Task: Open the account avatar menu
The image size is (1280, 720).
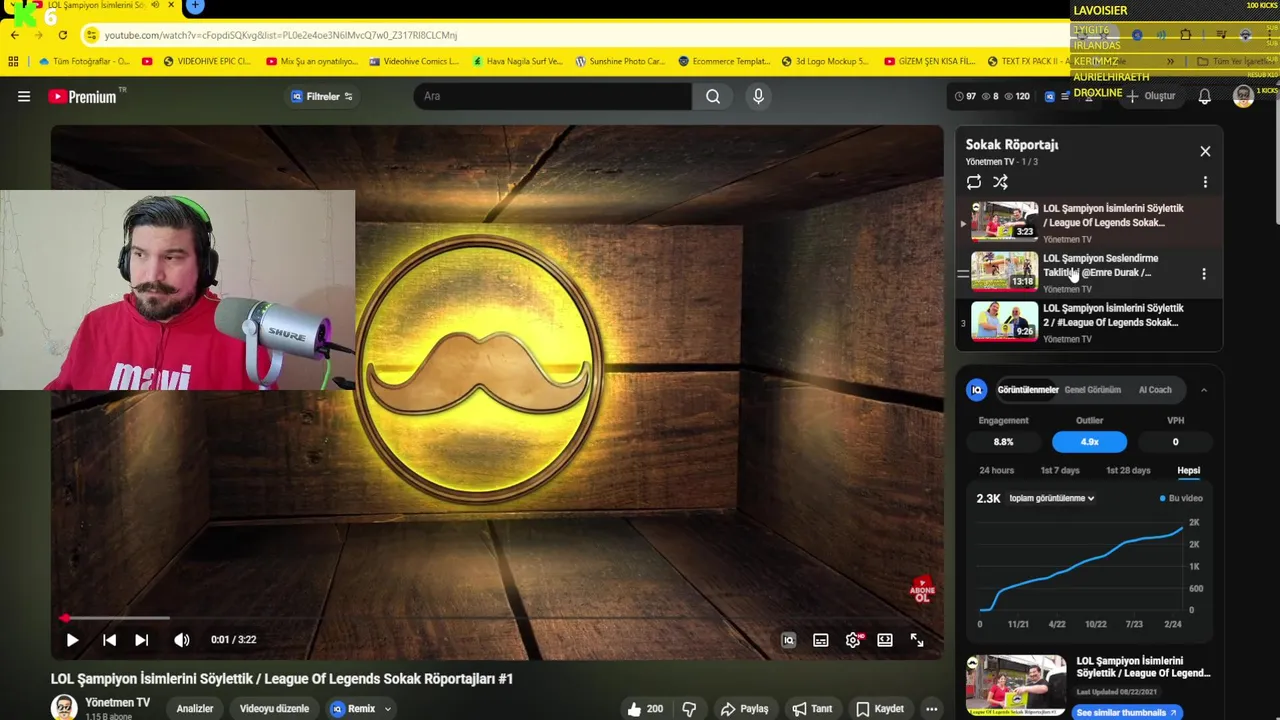Action: click(x=1243, y=96)
